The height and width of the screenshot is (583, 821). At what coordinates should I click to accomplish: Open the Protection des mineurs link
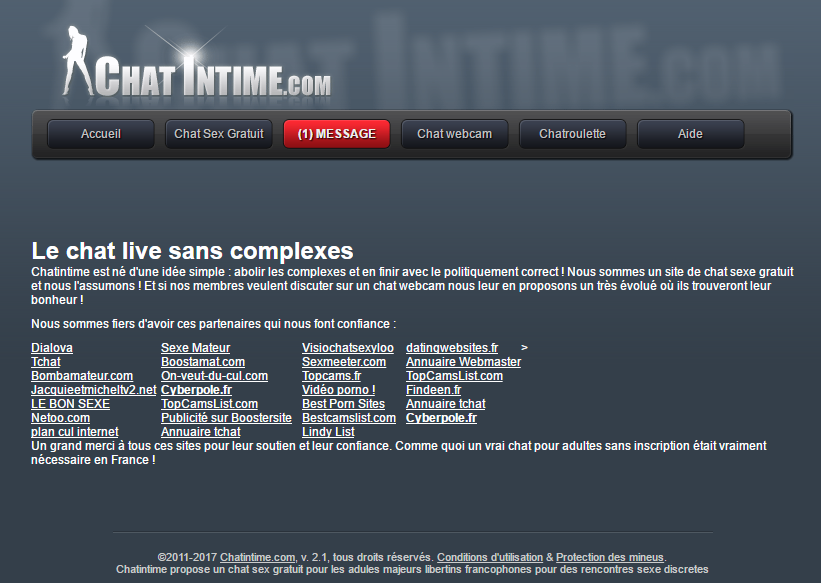pos(610,557)
